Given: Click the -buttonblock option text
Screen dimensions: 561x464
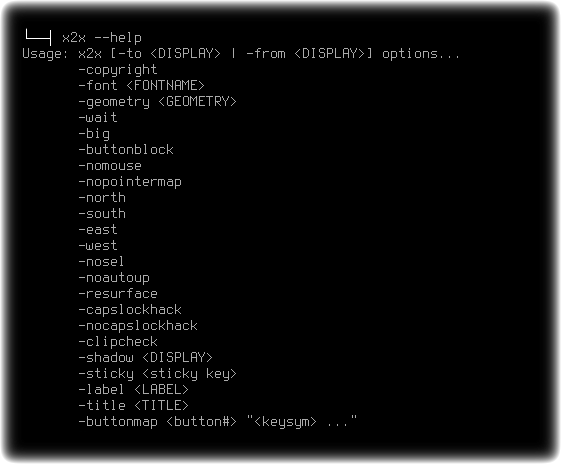Looking at the screenshot, I should click(126, 150).
